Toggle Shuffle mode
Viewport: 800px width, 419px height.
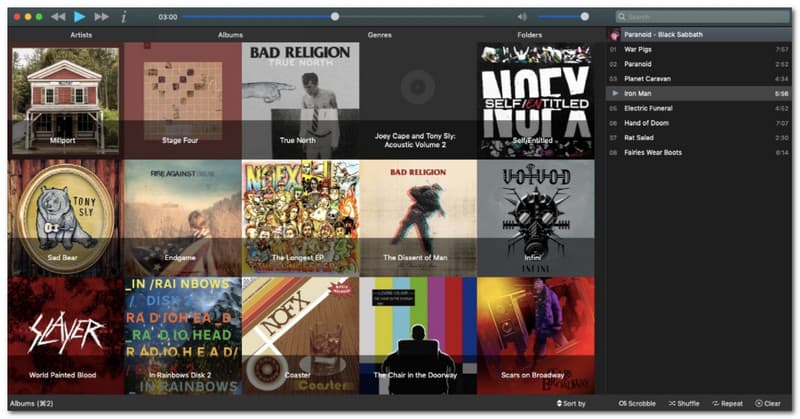(684, 404)
